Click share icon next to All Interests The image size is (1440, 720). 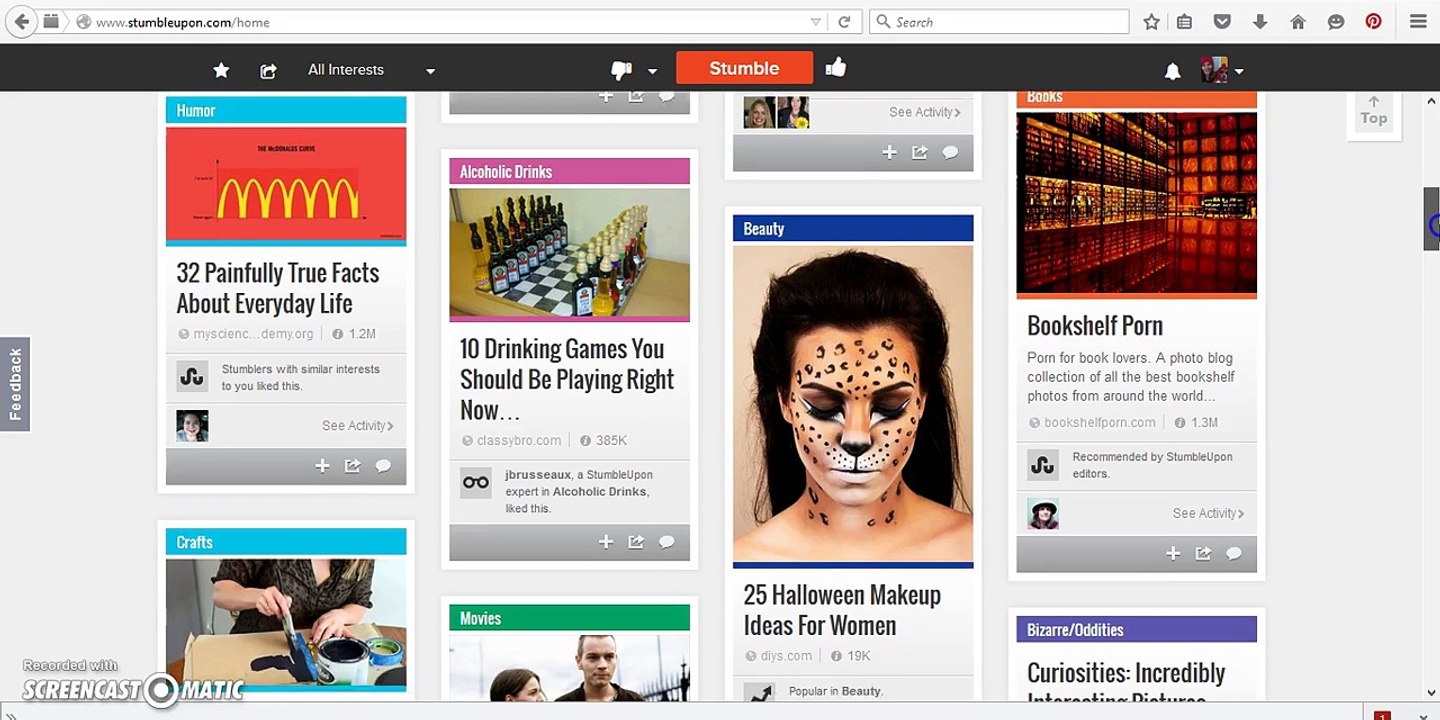click(x=268, y=71)
